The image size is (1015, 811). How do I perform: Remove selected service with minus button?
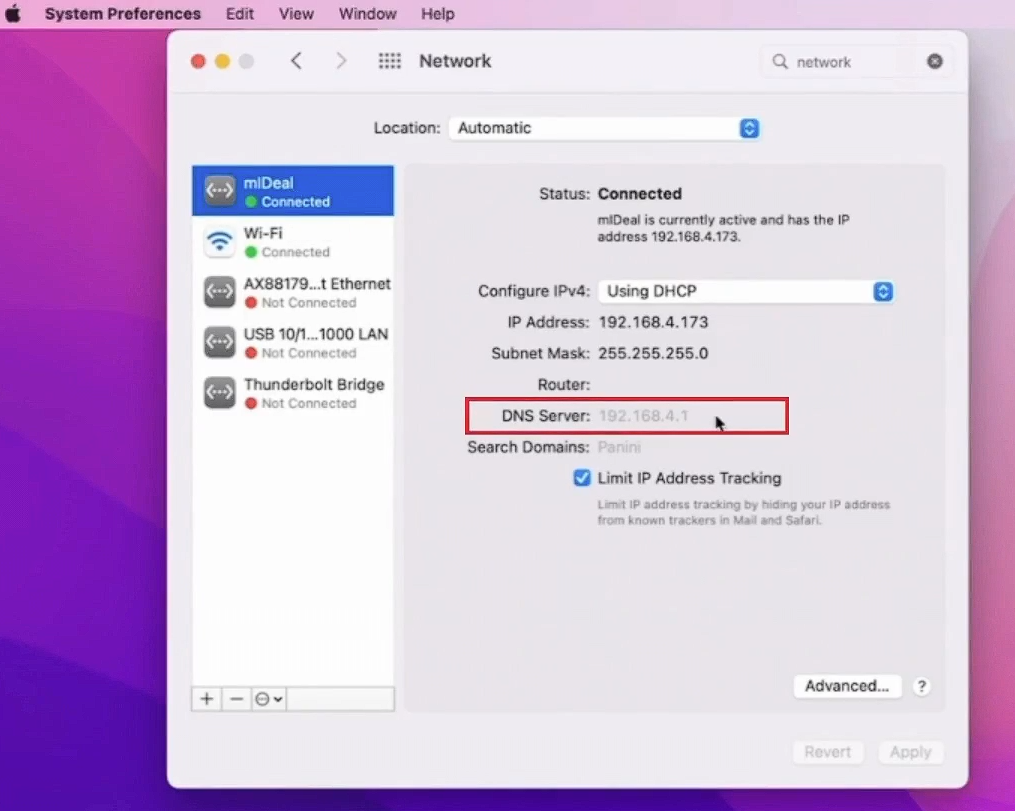(236, 699)
